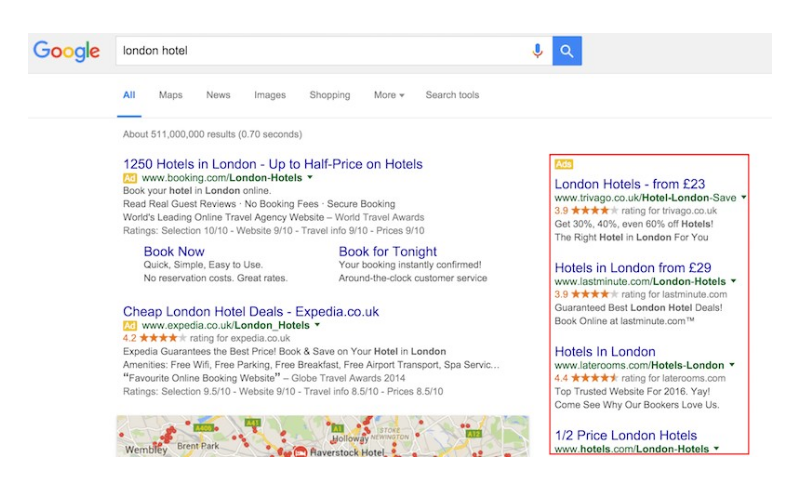
Task: Open 'Cheap London Hotel Deals - Expedia.co.uk'
Action: point(251,312)
